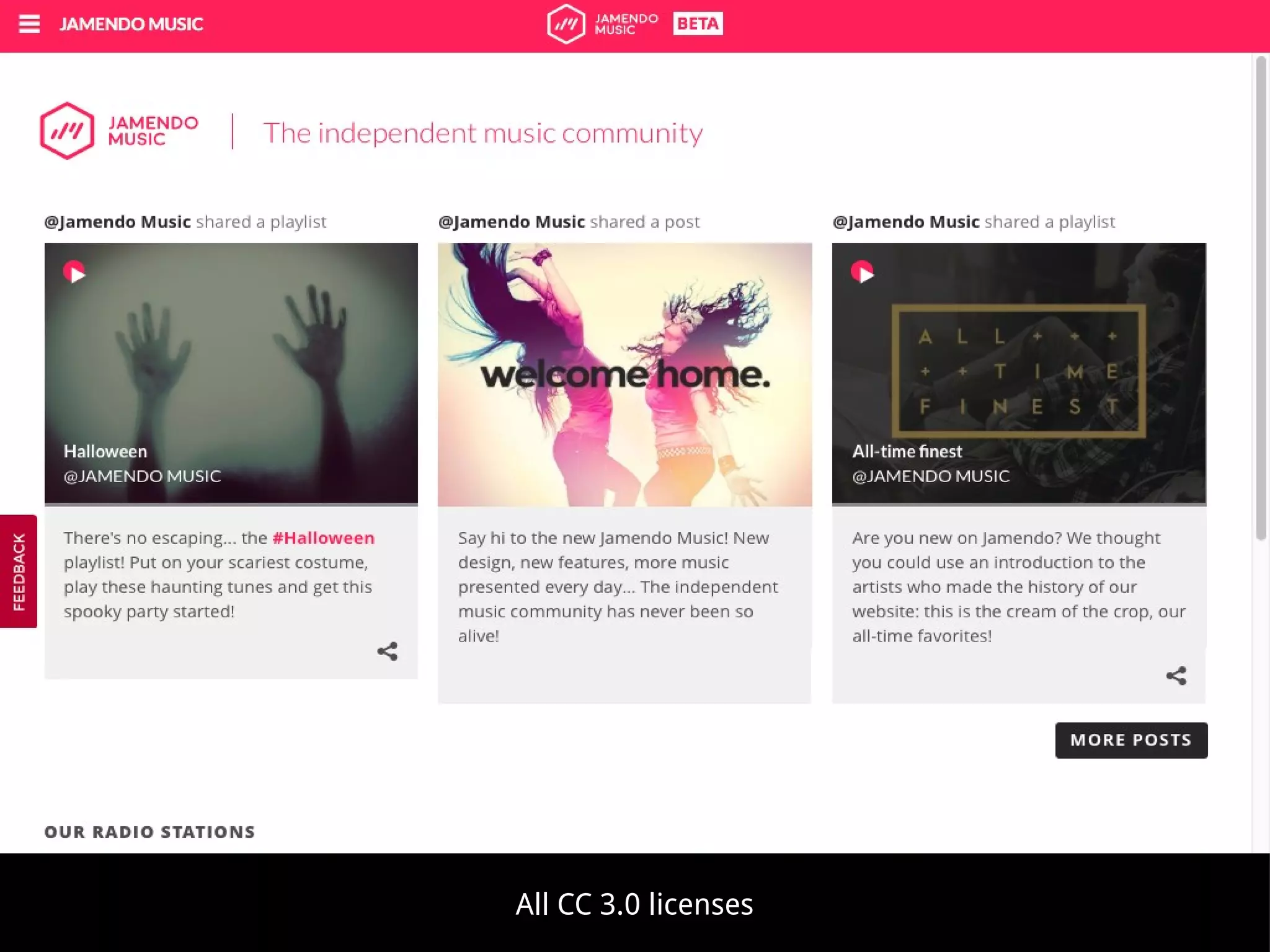
Task: Play the Halloween playlist
Action: pos(74,272)
